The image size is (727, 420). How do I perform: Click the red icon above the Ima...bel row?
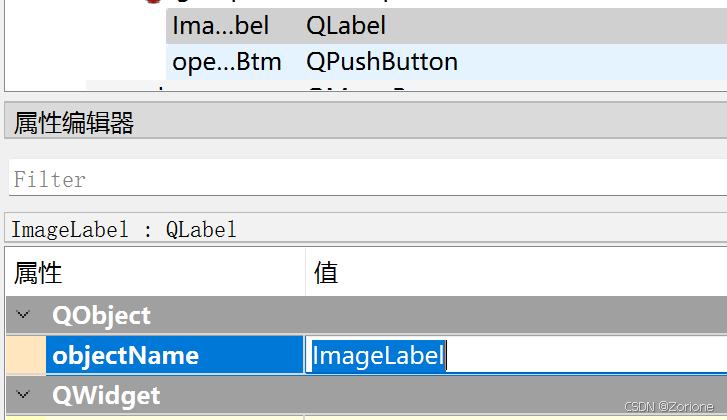pos(154,3)
